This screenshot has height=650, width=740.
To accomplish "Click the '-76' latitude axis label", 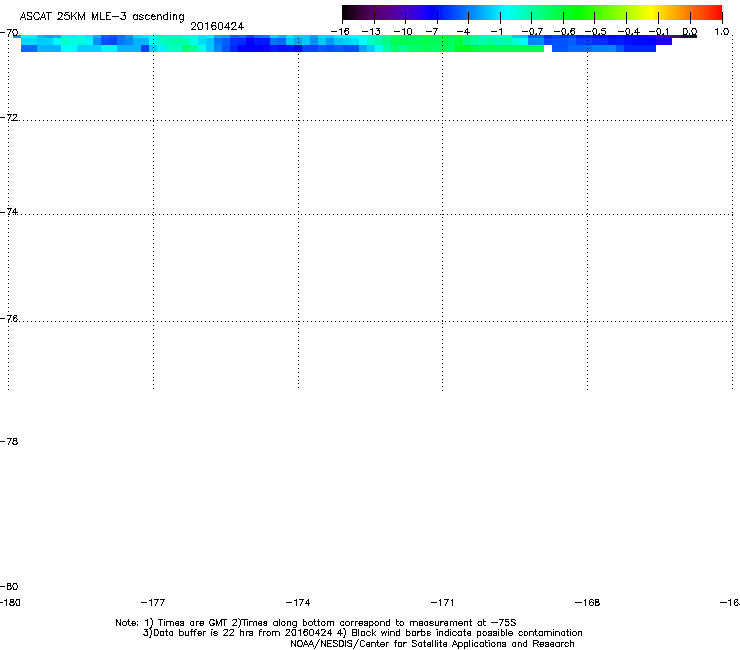I will point(9,319).
